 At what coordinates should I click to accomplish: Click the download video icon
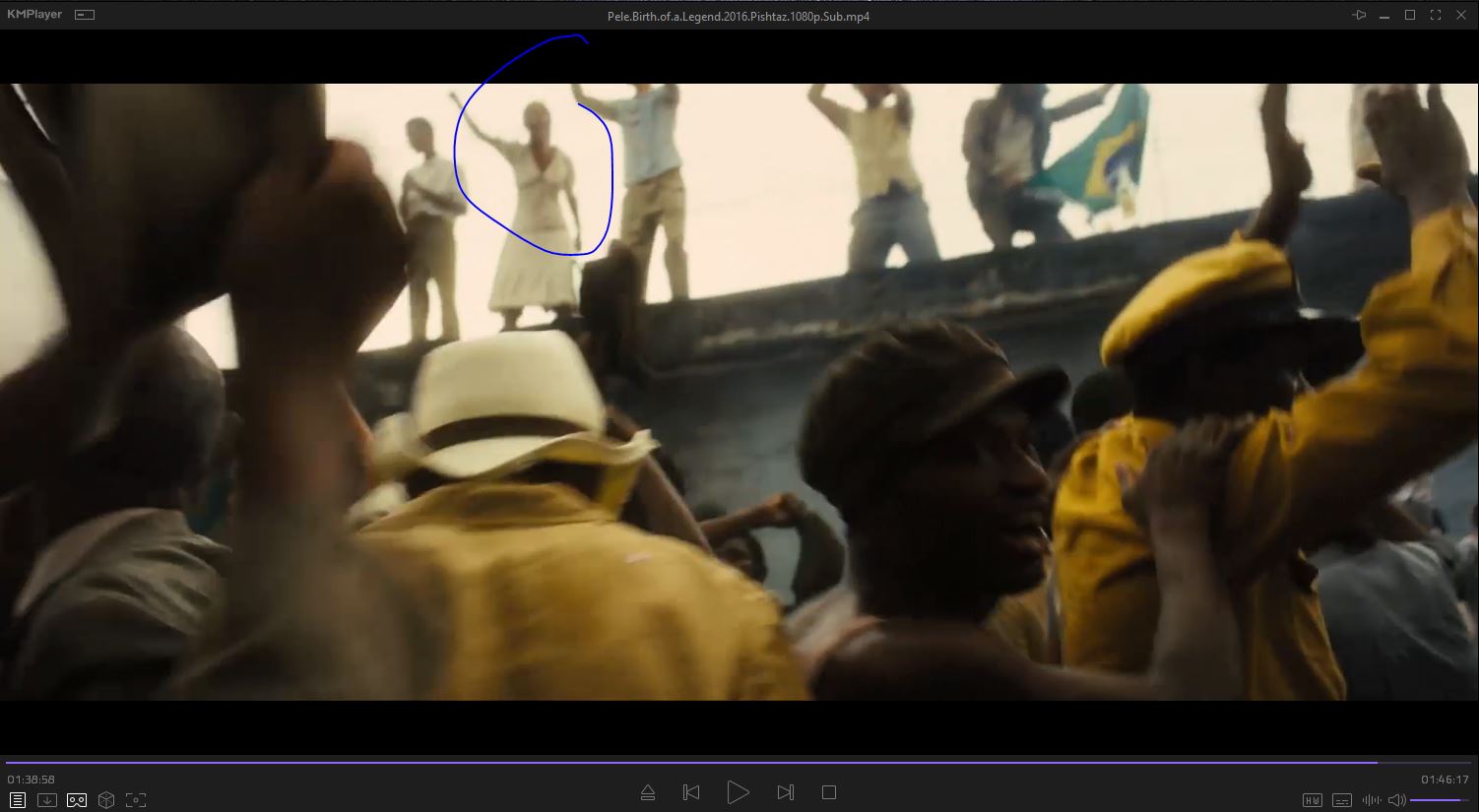pyautogui.click(x=47, y=800)
